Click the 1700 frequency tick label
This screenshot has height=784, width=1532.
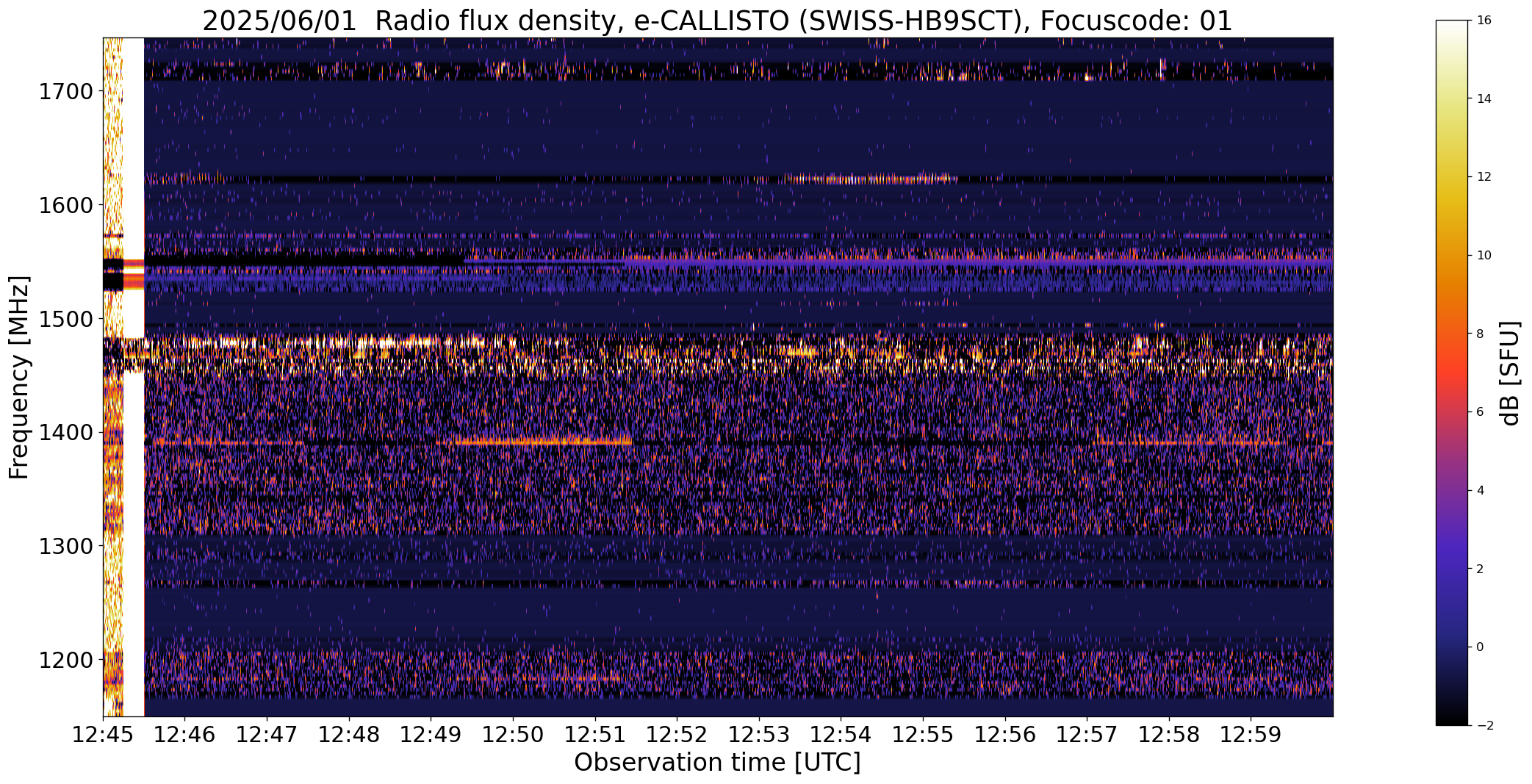[65, 92]
